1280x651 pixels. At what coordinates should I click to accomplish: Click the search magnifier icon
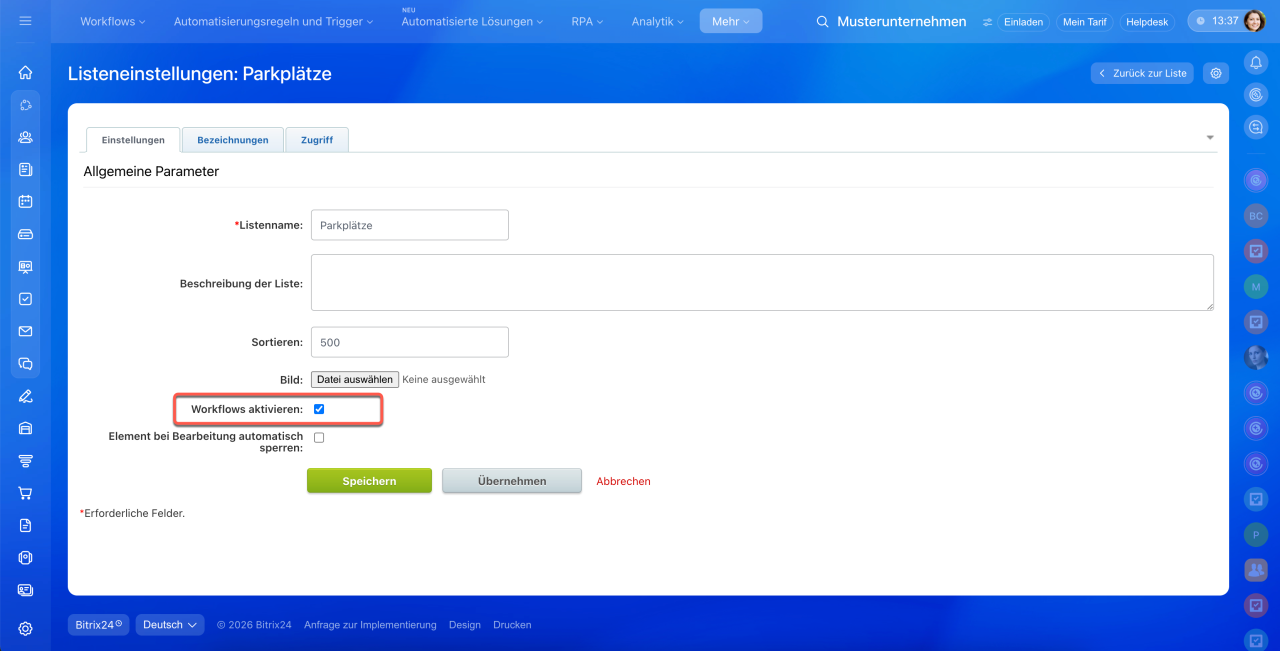[x=822, y=21]
